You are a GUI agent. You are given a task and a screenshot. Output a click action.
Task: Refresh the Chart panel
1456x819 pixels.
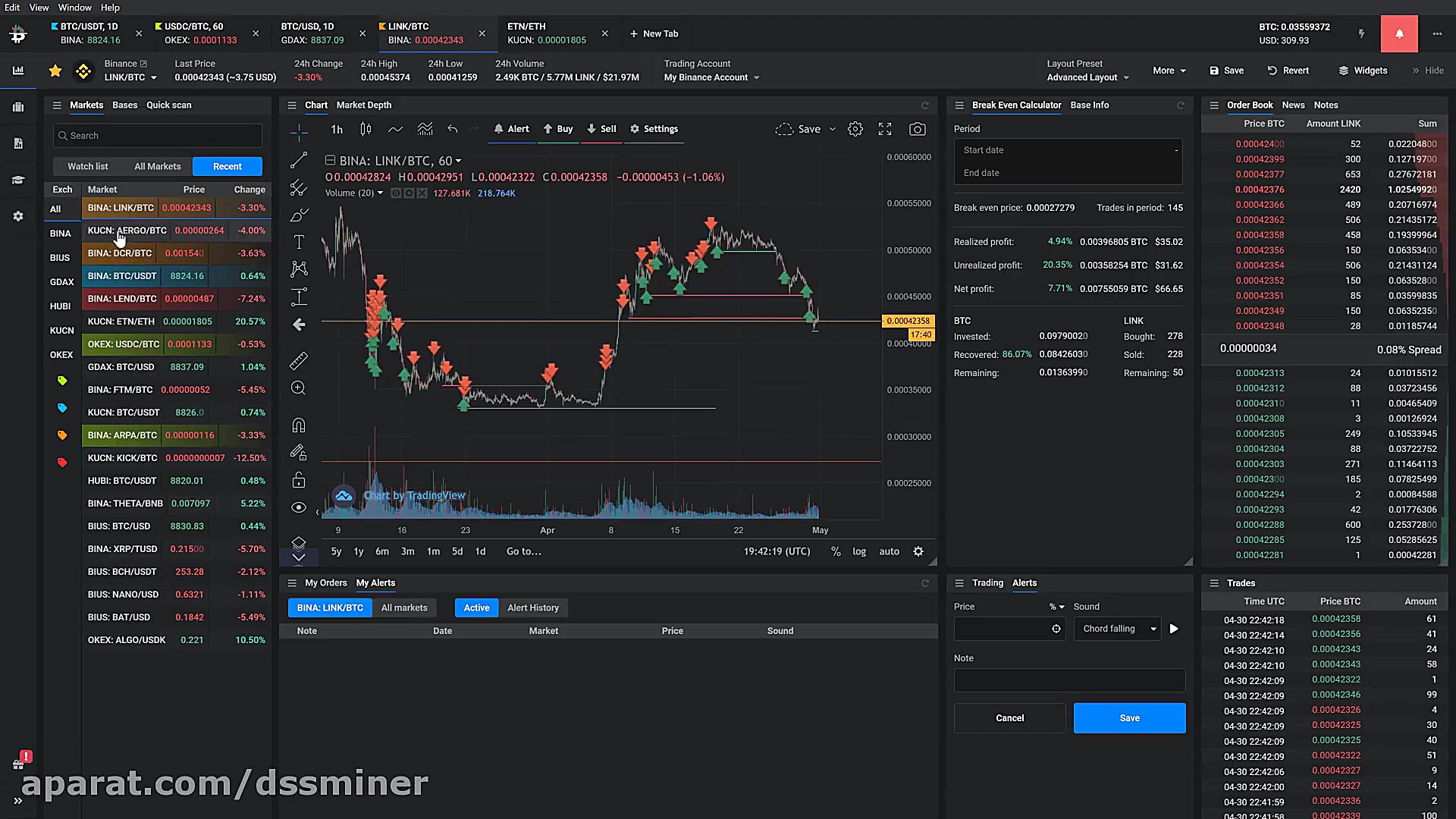tap(925, 105)
